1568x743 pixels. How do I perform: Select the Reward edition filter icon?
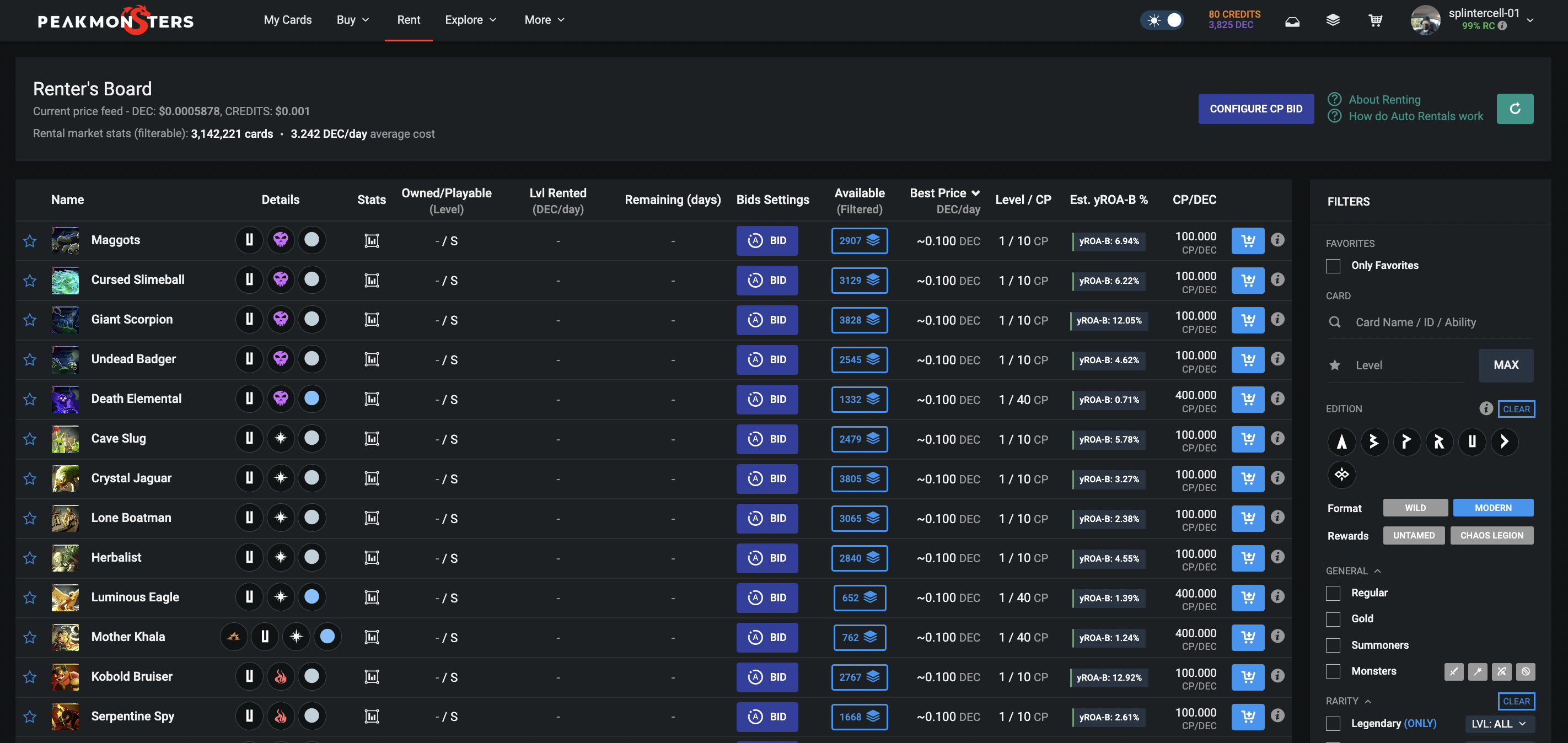click(1439, 442)
